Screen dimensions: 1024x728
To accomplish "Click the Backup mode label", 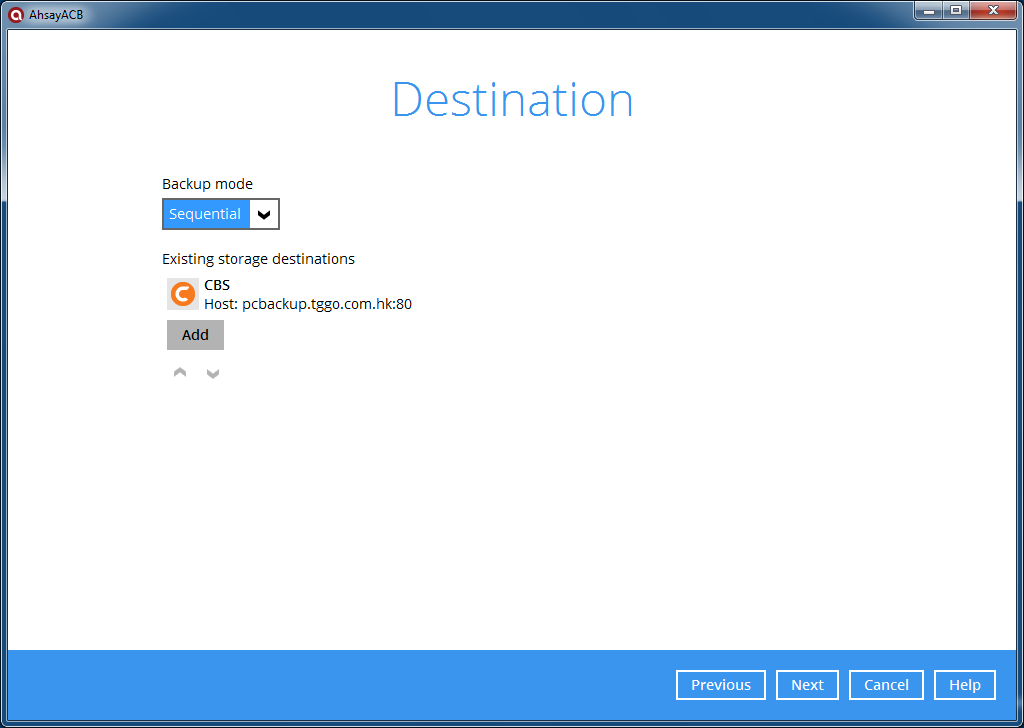I will (x=207, y=184).
